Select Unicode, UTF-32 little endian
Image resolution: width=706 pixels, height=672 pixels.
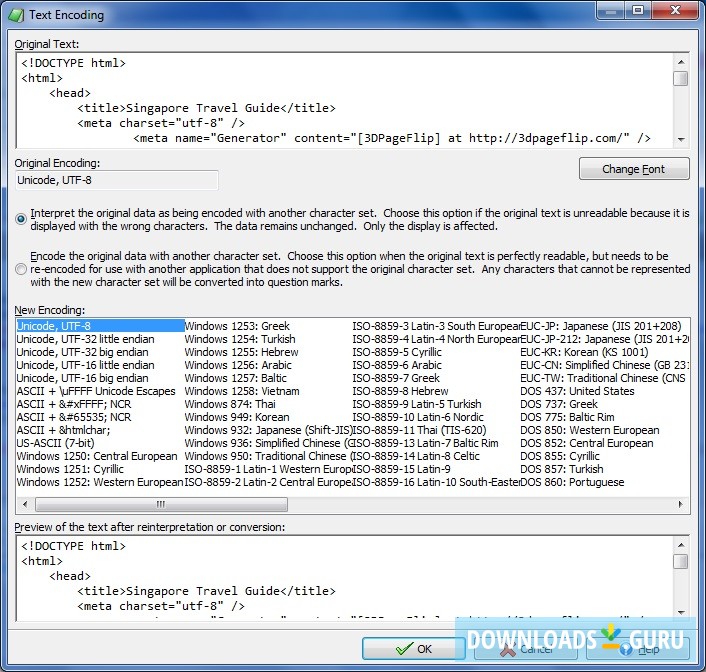[86, 339]
